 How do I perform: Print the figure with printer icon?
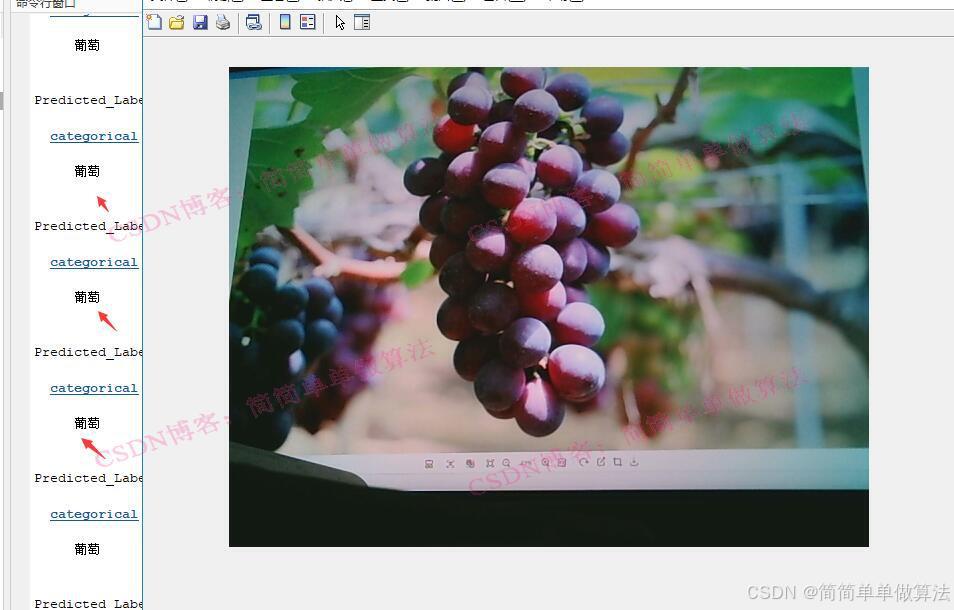coord(223,23)
